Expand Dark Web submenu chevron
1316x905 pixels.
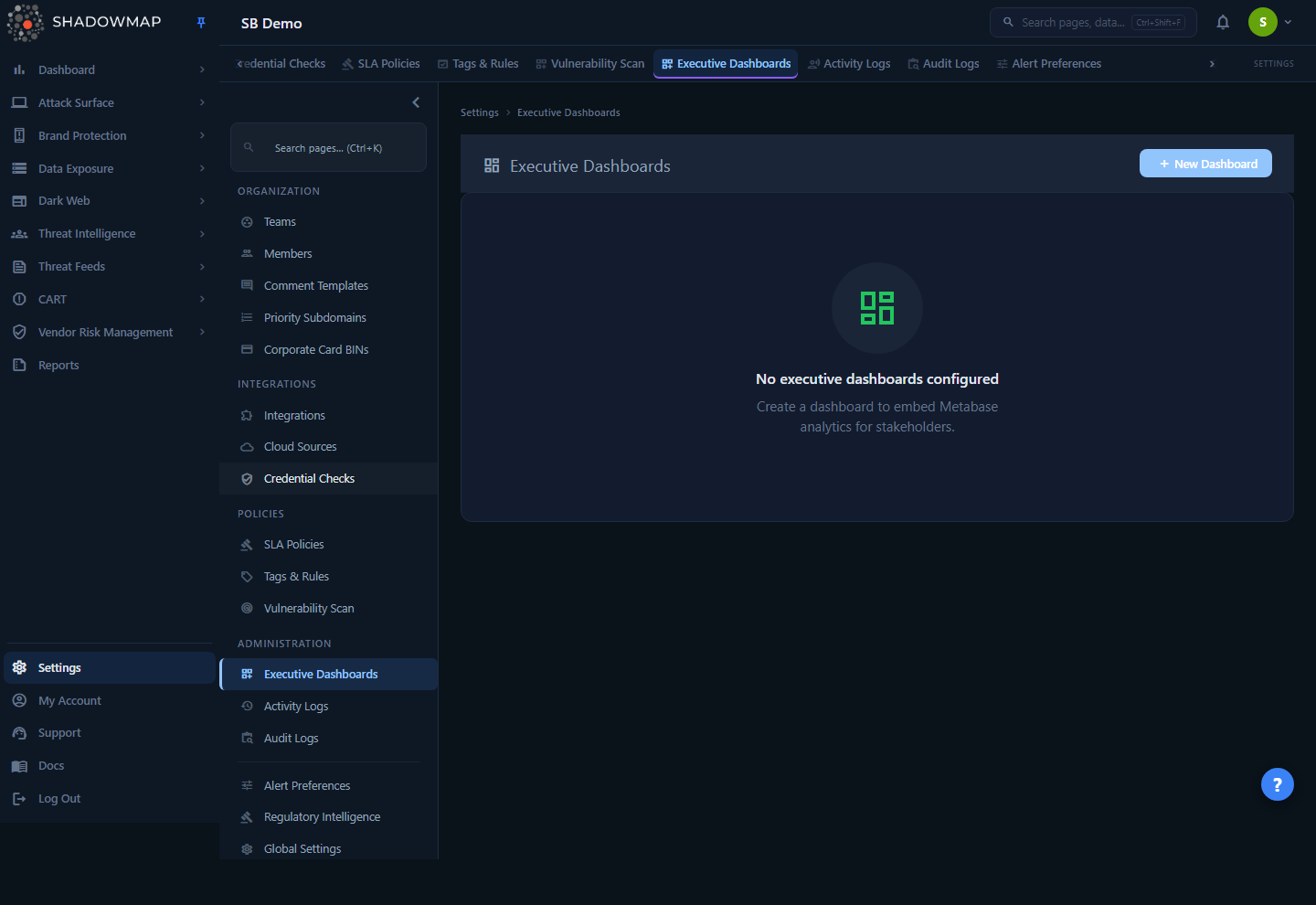tap(202, 201)
